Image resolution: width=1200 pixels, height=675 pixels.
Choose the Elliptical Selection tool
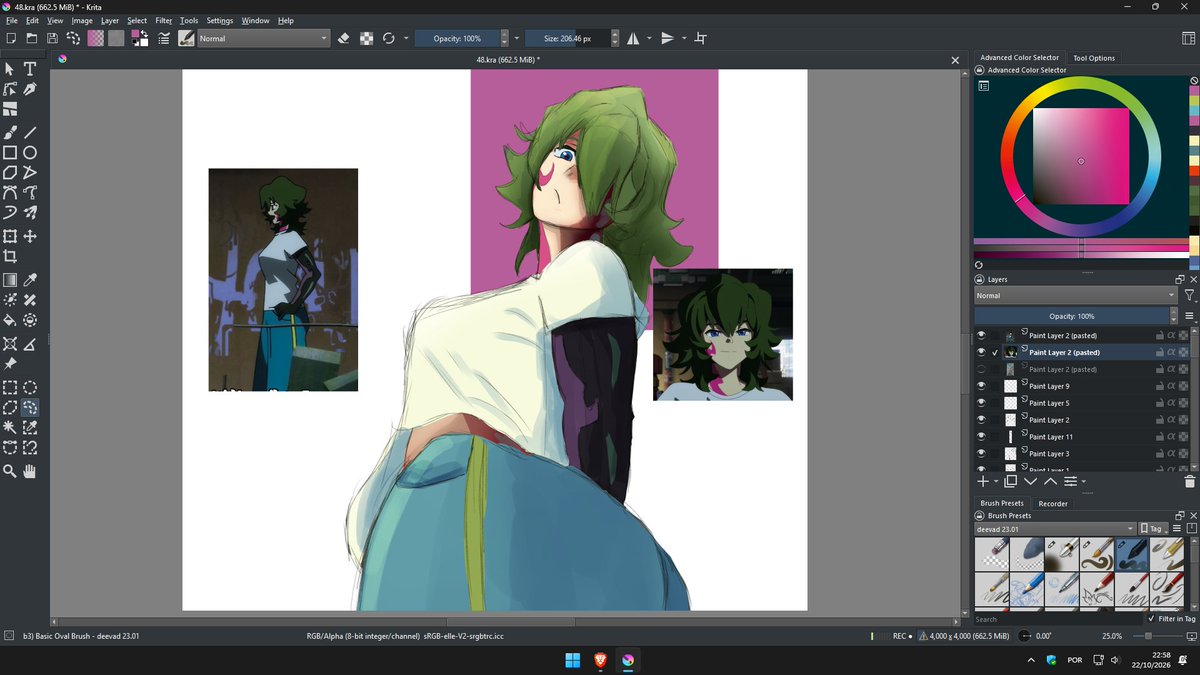coord(30,387)
